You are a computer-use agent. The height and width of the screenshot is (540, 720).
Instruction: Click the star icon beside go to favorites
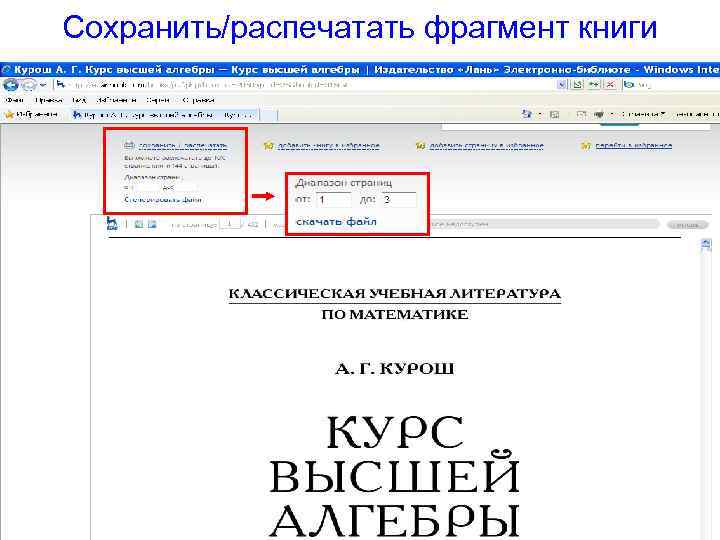point(585,146)
